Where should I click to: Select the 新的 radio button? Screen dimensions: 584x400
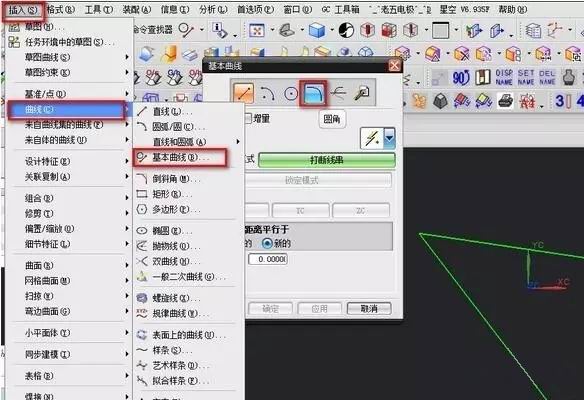(267, 244)
